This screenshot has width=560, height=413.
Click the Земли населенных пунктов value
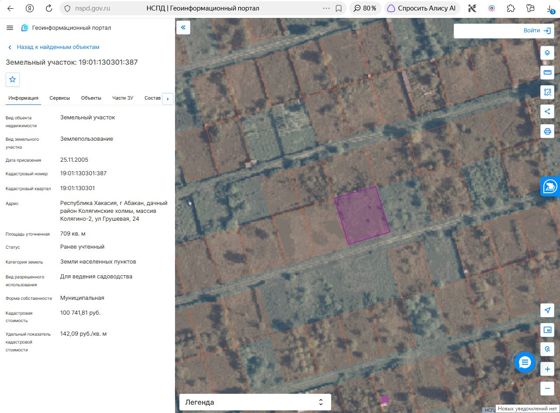tap(98, 262)
